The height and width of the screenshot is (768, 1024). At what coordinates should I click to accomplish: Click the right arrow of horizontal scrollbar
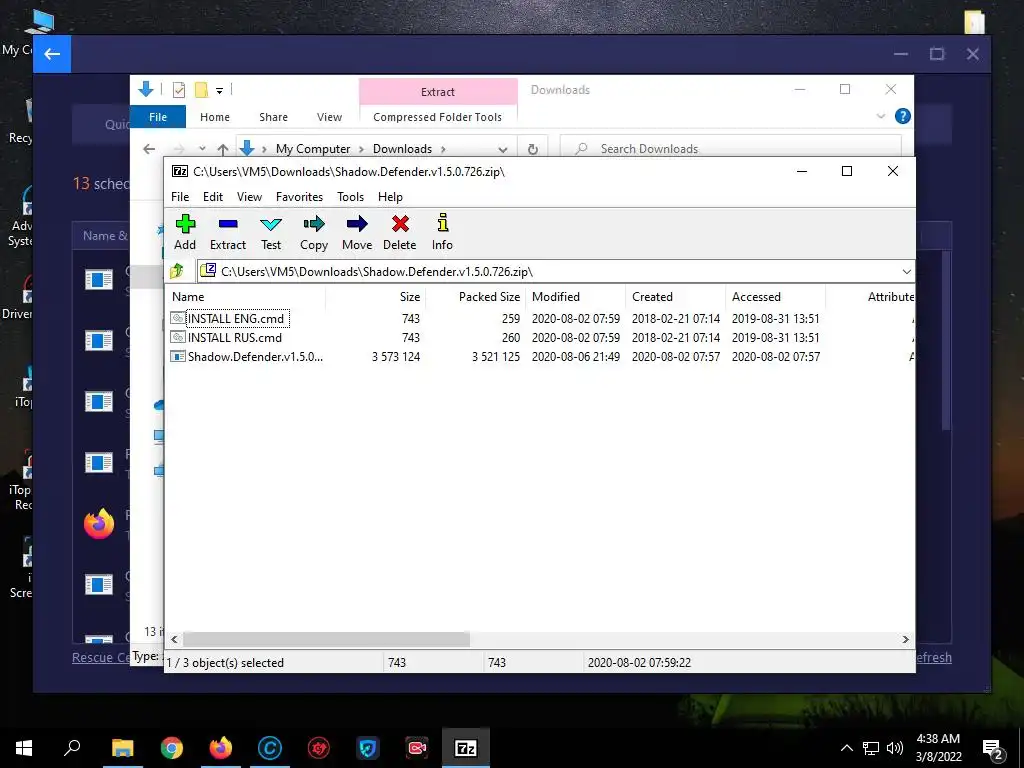pos(906,639)
